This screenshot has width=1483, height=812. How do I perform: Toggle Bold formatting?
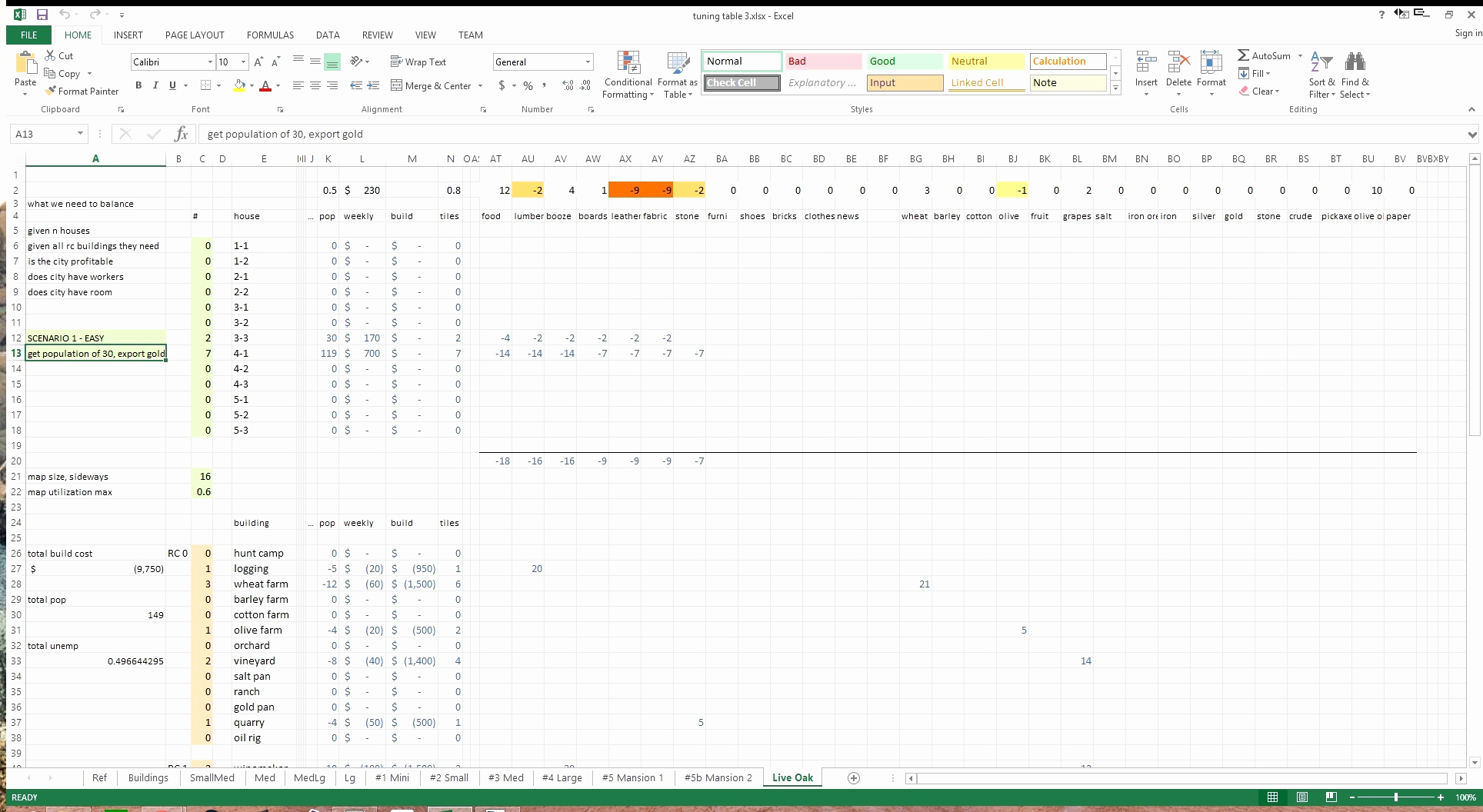tap(138, 85)
